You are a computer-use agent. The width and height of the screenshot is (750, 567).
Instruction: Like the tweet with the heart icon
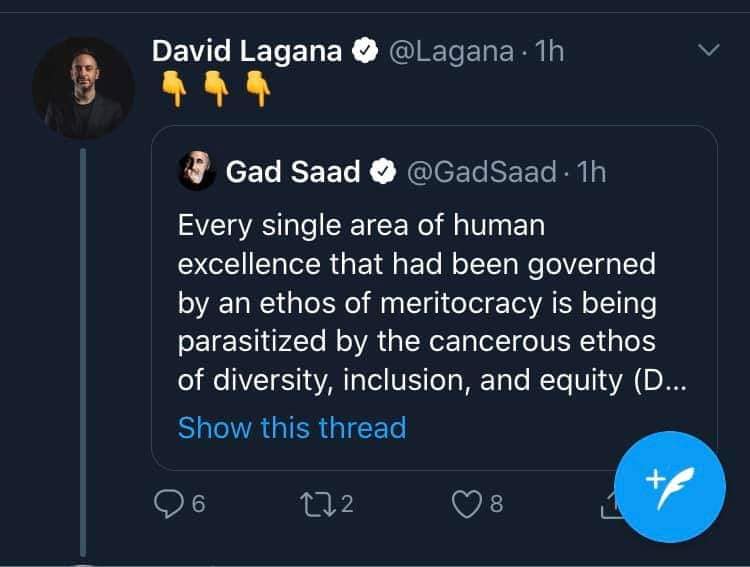[x=466, y=504]
